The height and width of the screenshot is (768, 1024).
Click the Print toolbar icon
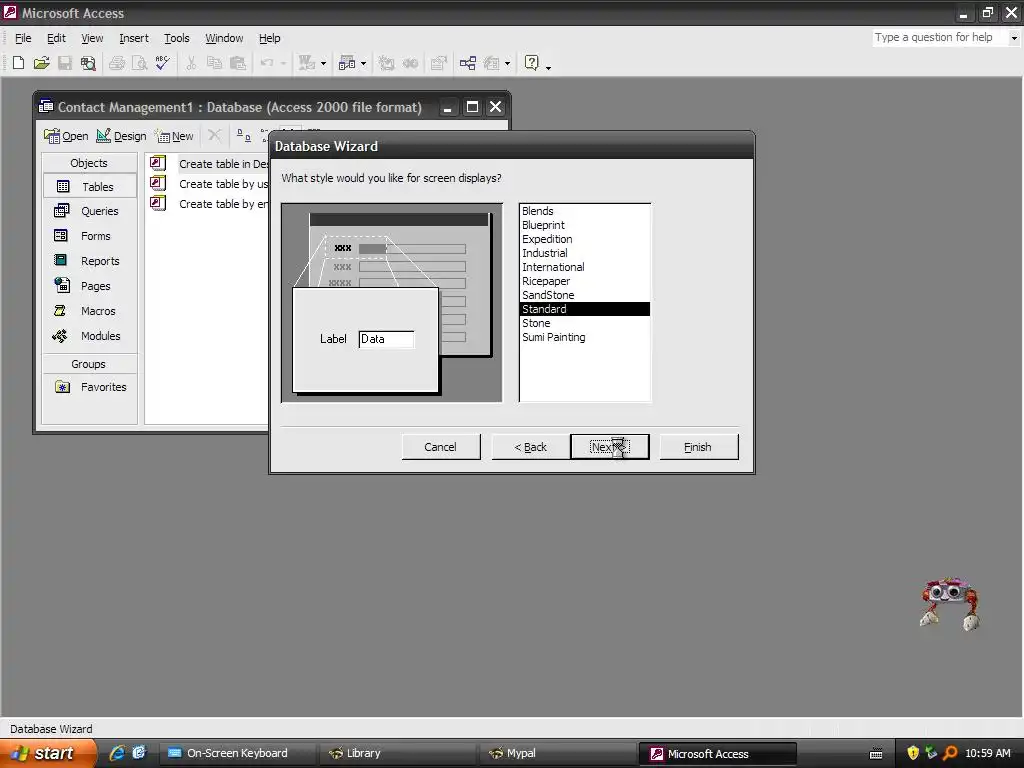click(x=117, y=63)
